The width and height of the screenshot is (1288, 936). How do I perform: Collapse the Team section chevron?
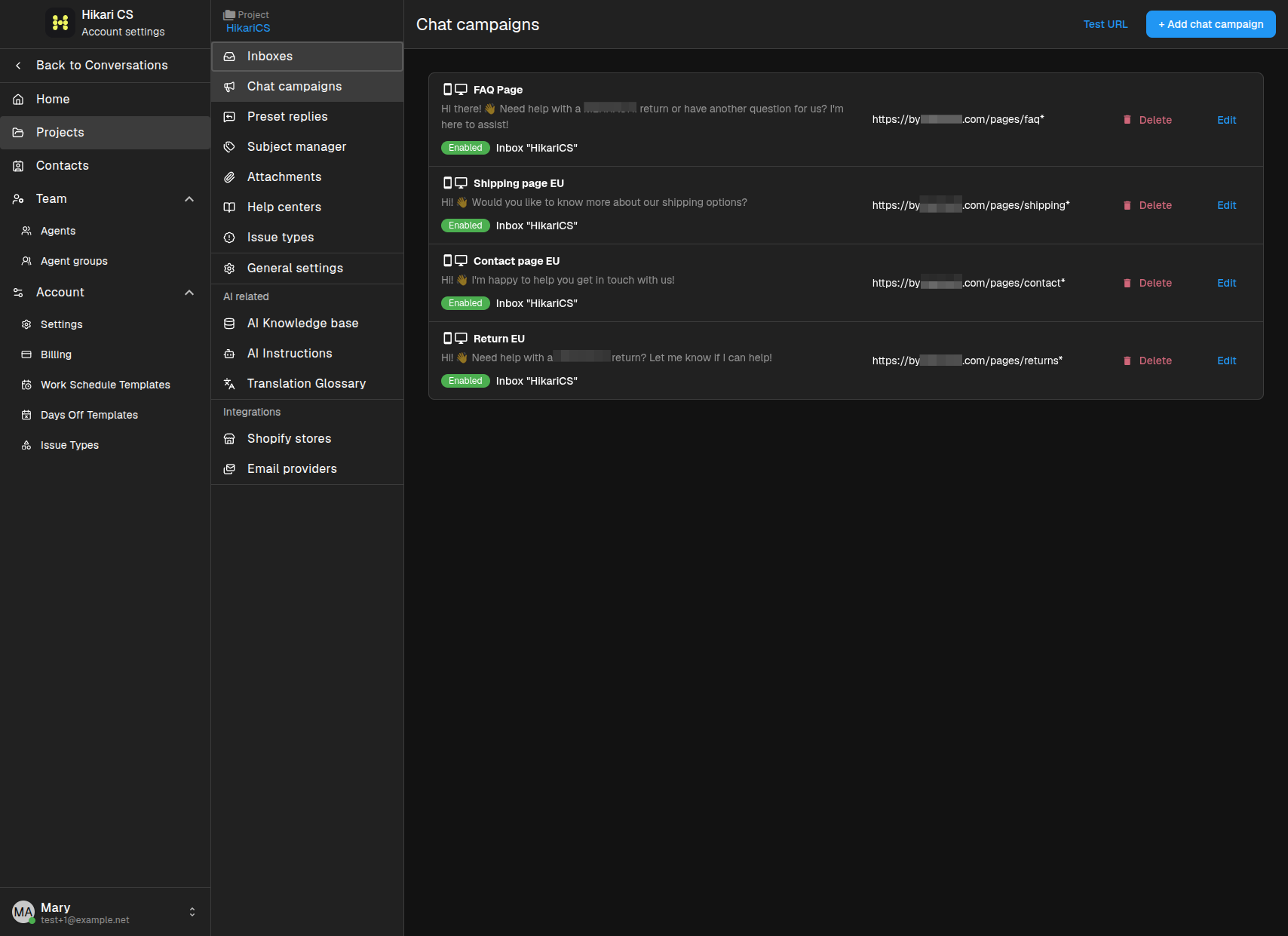(x=189, y=199)
